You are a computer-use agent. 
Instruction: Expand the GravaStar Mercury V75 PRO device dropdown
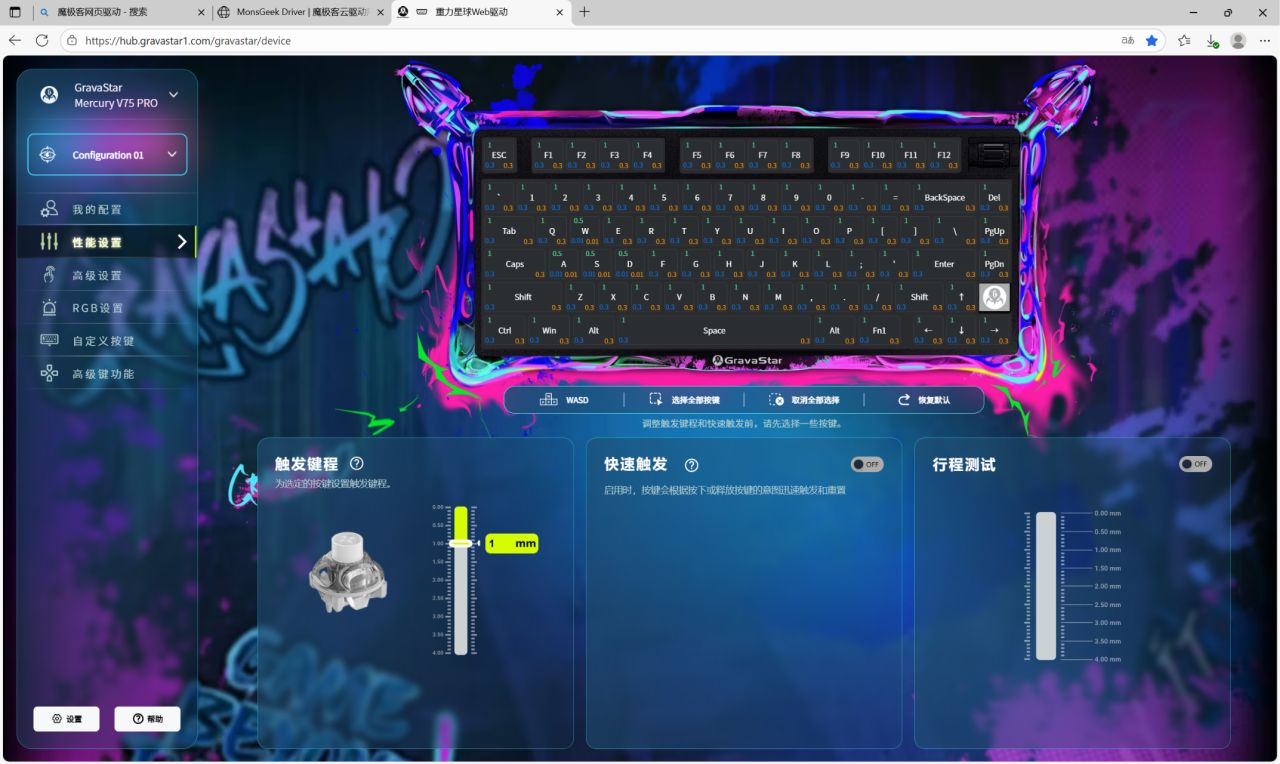click(173, 95)
